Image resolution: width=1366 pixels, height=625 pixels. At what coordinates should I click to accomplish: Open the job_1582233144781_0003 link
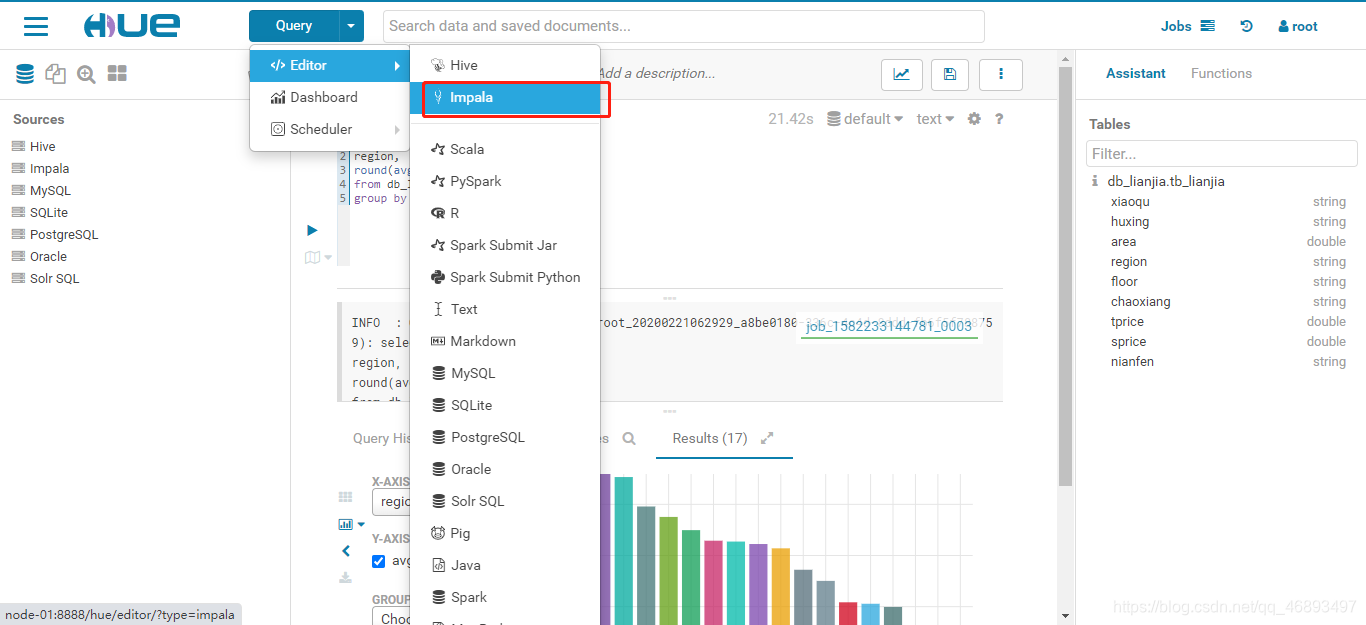pos(889,326)
